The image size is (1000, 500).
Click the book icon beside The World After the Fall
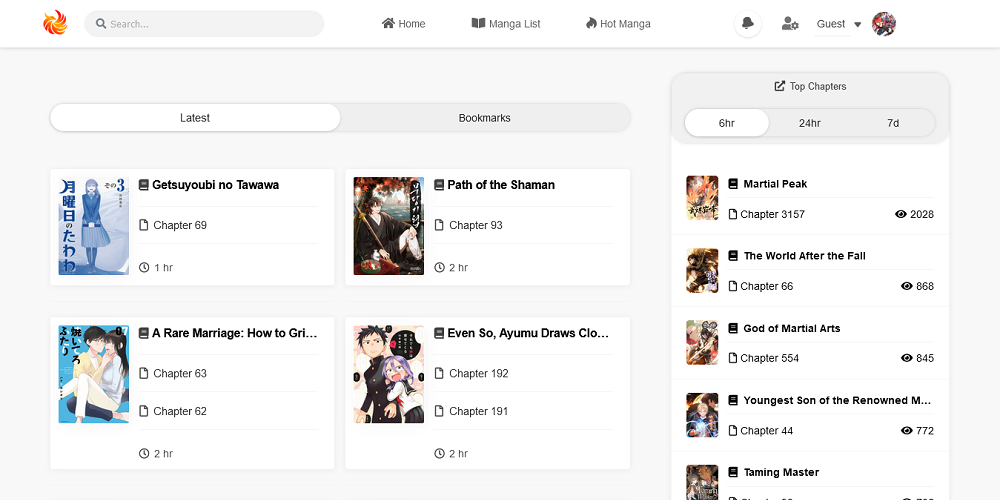coord(733,256)
